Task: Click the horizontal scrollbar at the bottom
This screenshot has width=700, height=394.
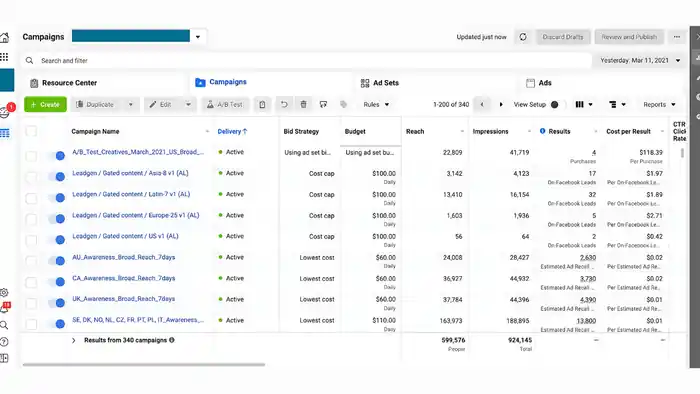Action: [144, 365]
